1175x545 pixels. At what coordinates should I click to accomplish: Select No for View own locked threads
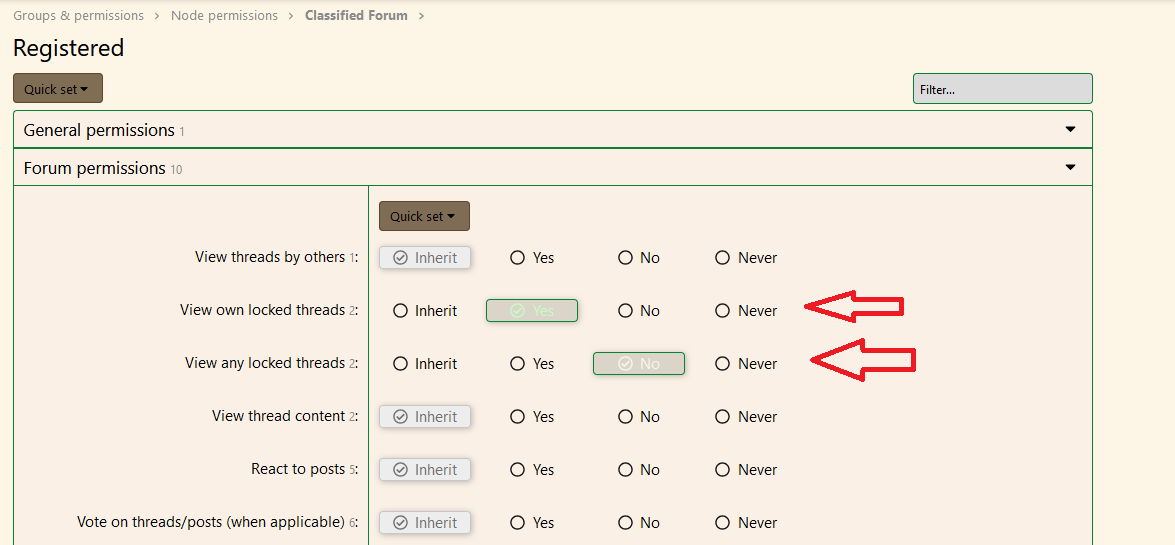(x=638, y=310)
